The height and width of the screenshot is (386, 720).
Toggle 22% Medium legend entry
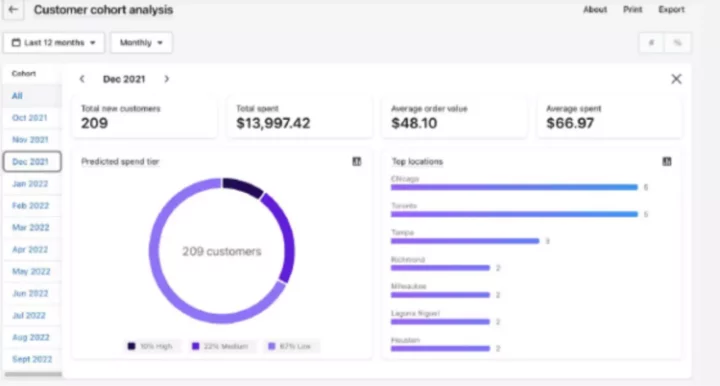pos(220,346)
